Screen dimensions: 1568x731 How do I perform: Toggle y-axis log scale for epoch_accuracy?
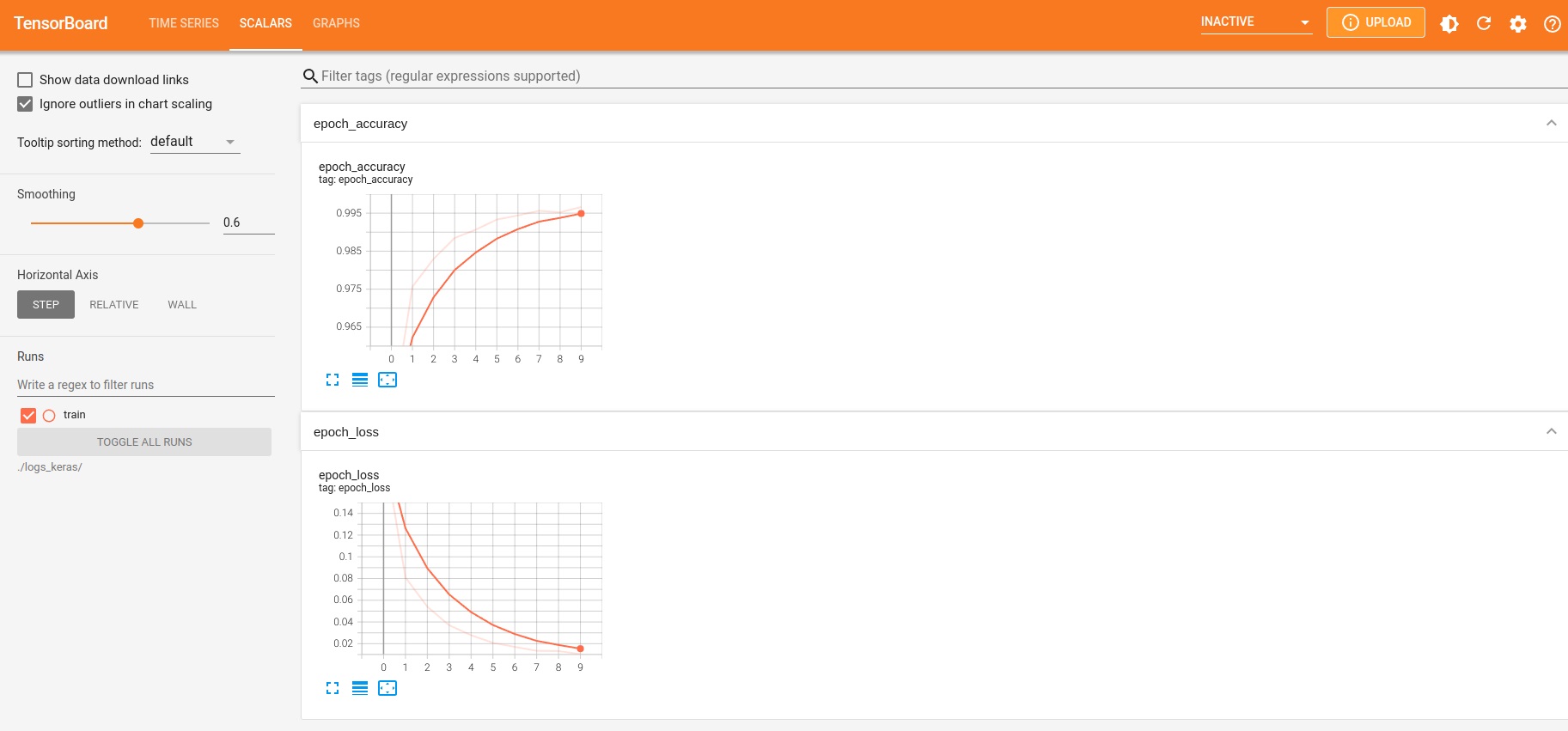click(360, 380)
